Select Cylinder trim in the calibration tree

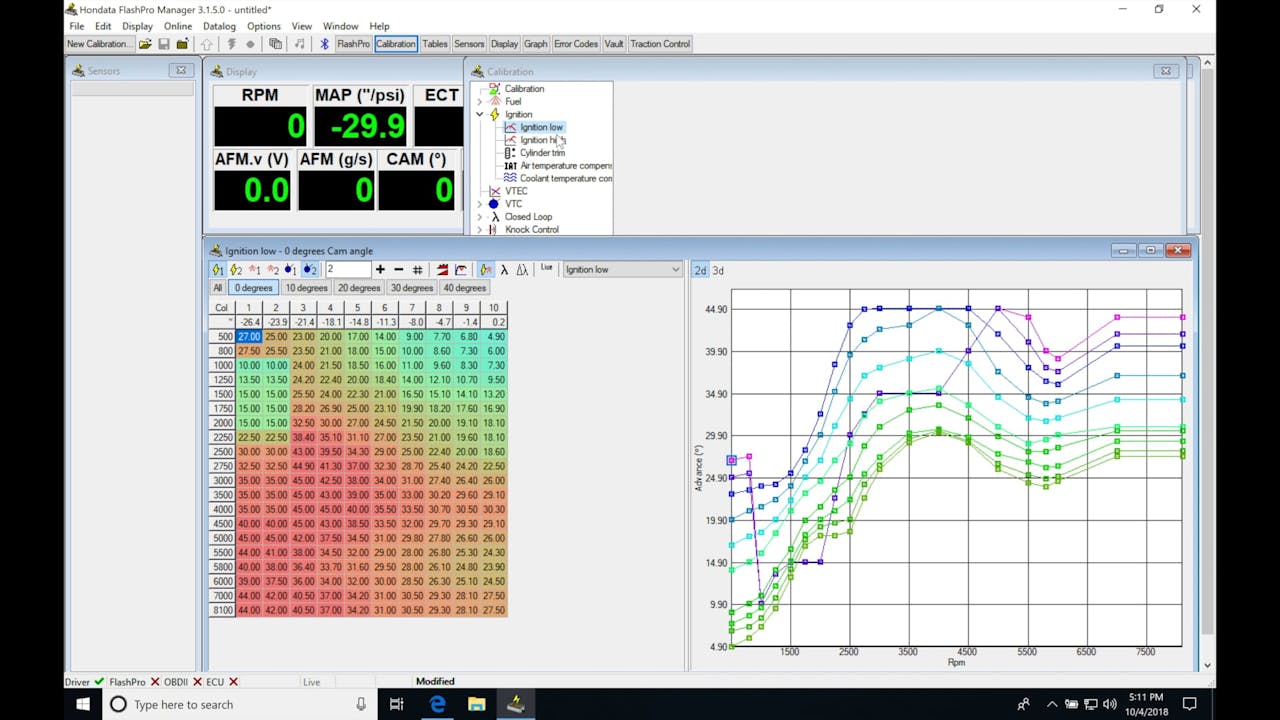pyautogui.click(x=541, y=152)
